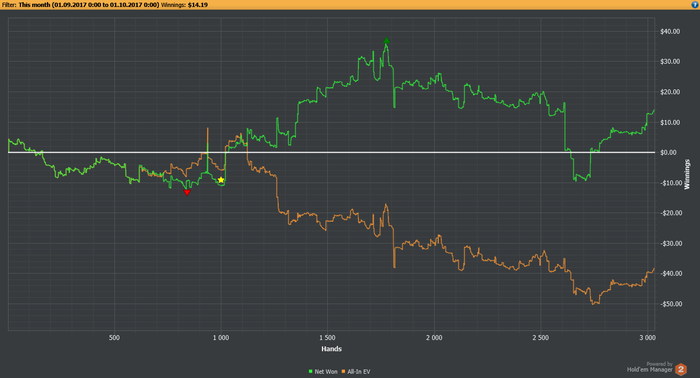Click the $20.00 y-axis label
The height and width of the screenshot is (378, 700).
coord(670,92)
